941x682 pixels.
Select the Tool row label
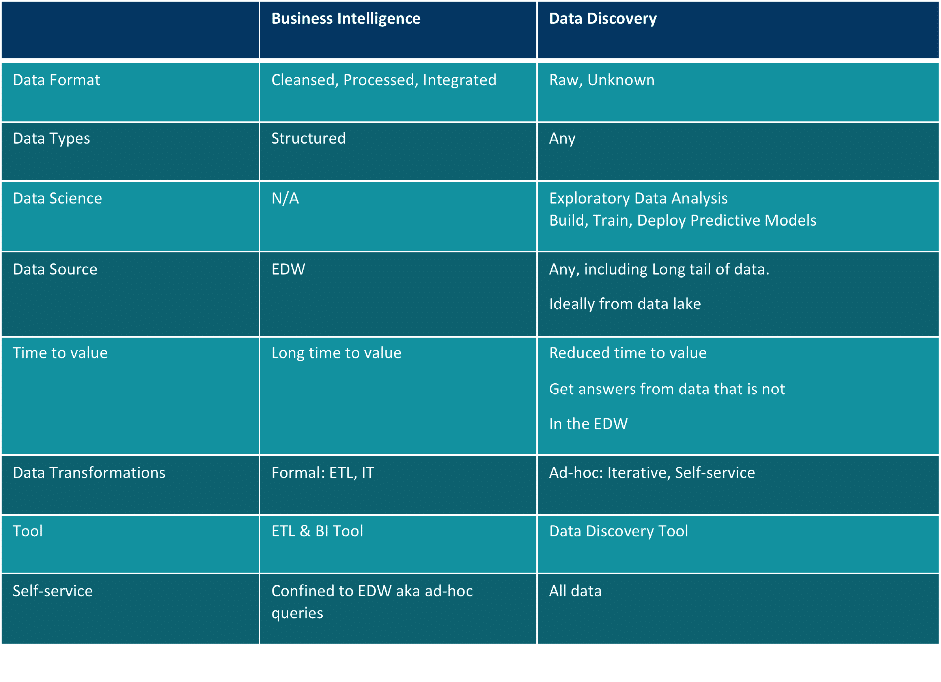(x=28, y=531)
